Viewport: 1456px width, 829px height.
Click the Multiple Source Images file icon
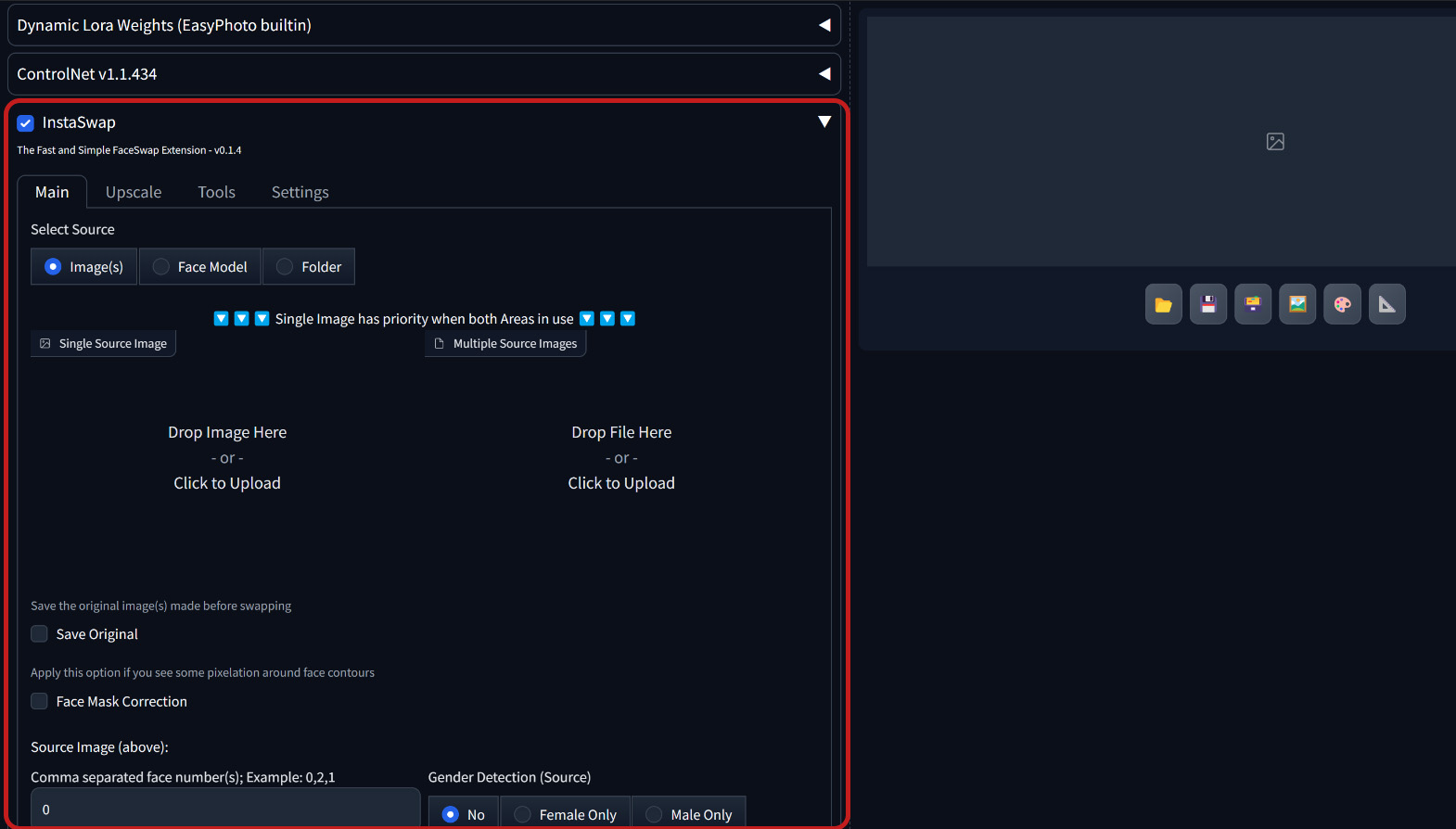point(440,343)
